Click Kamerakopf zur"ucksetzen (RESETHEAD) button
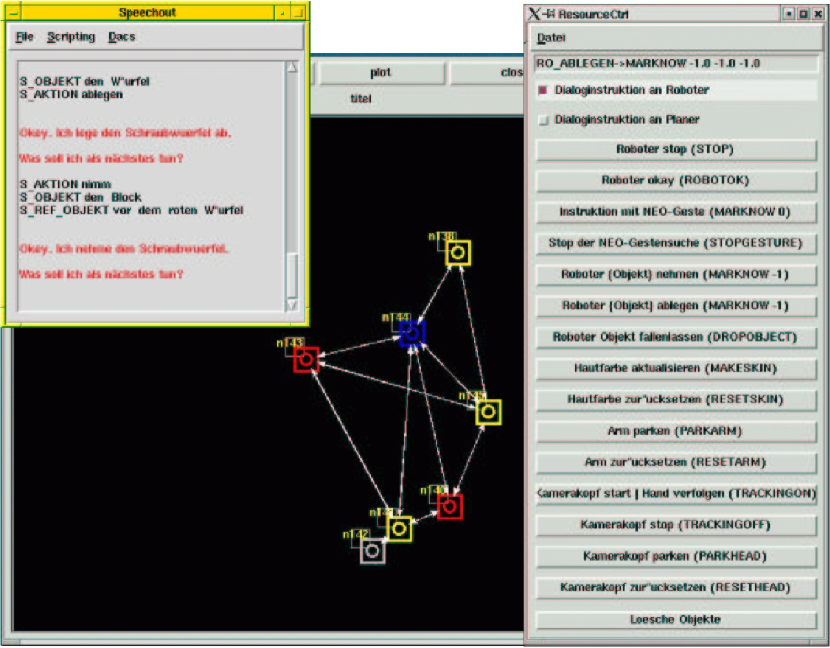This screenshot has width=830, height=648. coord(675,587)
